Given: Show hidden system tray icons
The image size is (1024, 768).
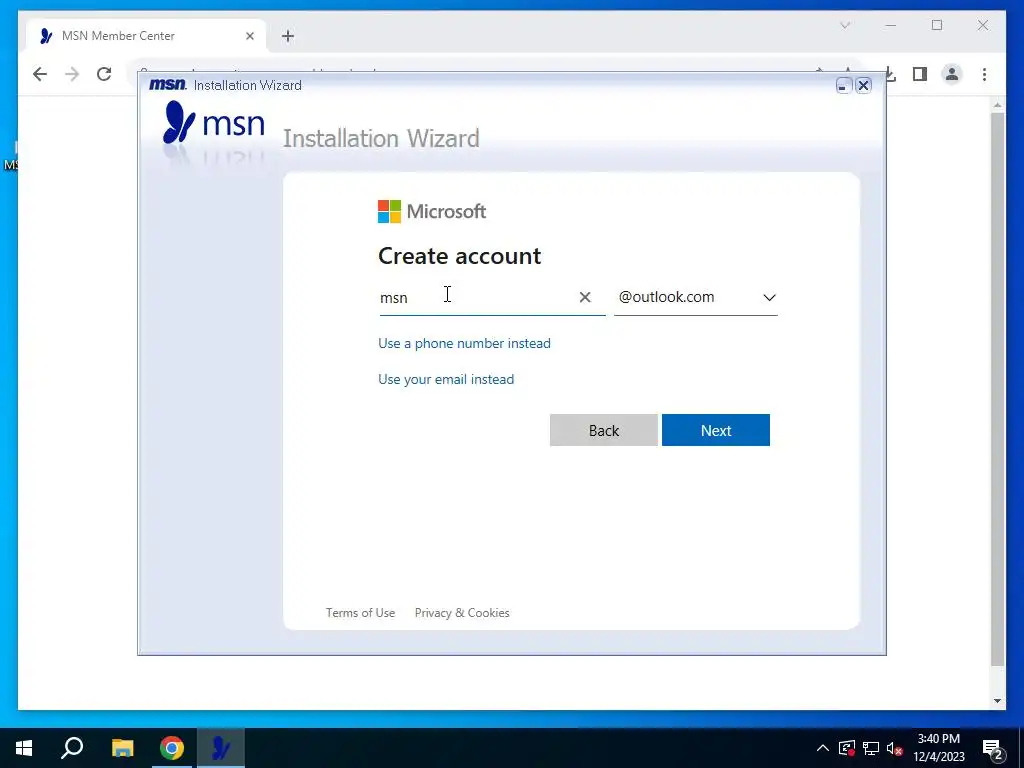Looking at the screenshot, I should pyautogui.click(x=823, y=748).
